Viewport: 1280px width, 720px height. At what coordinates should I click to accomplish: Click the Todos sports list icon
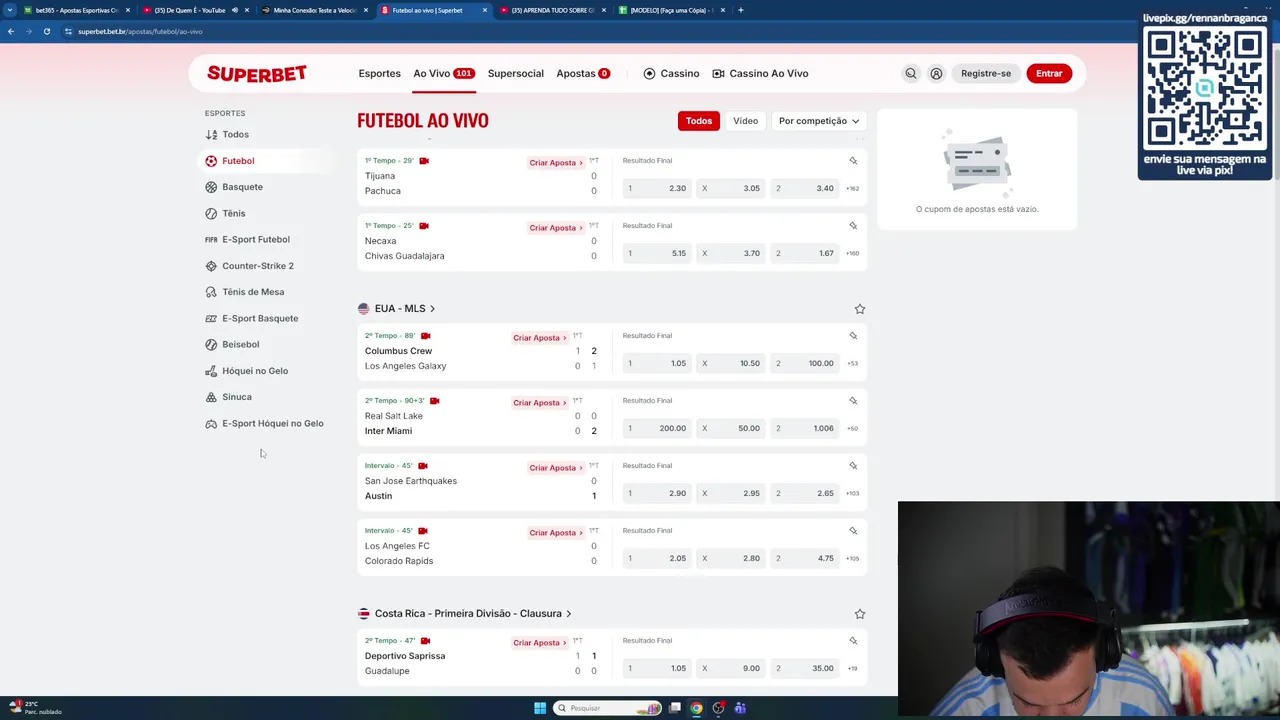211,134
